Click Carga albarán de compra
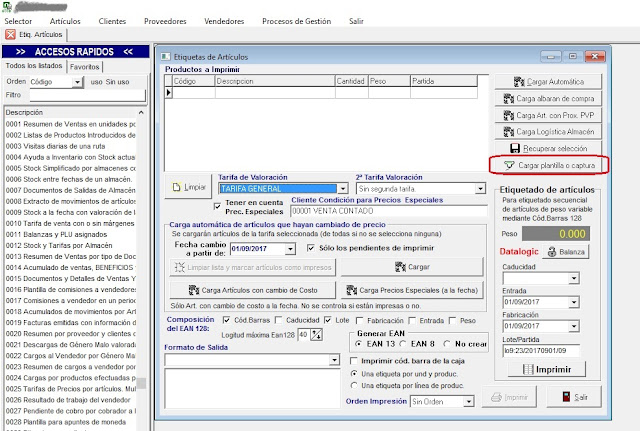This screenshot has width=640, height=431. tap(549, 99)
